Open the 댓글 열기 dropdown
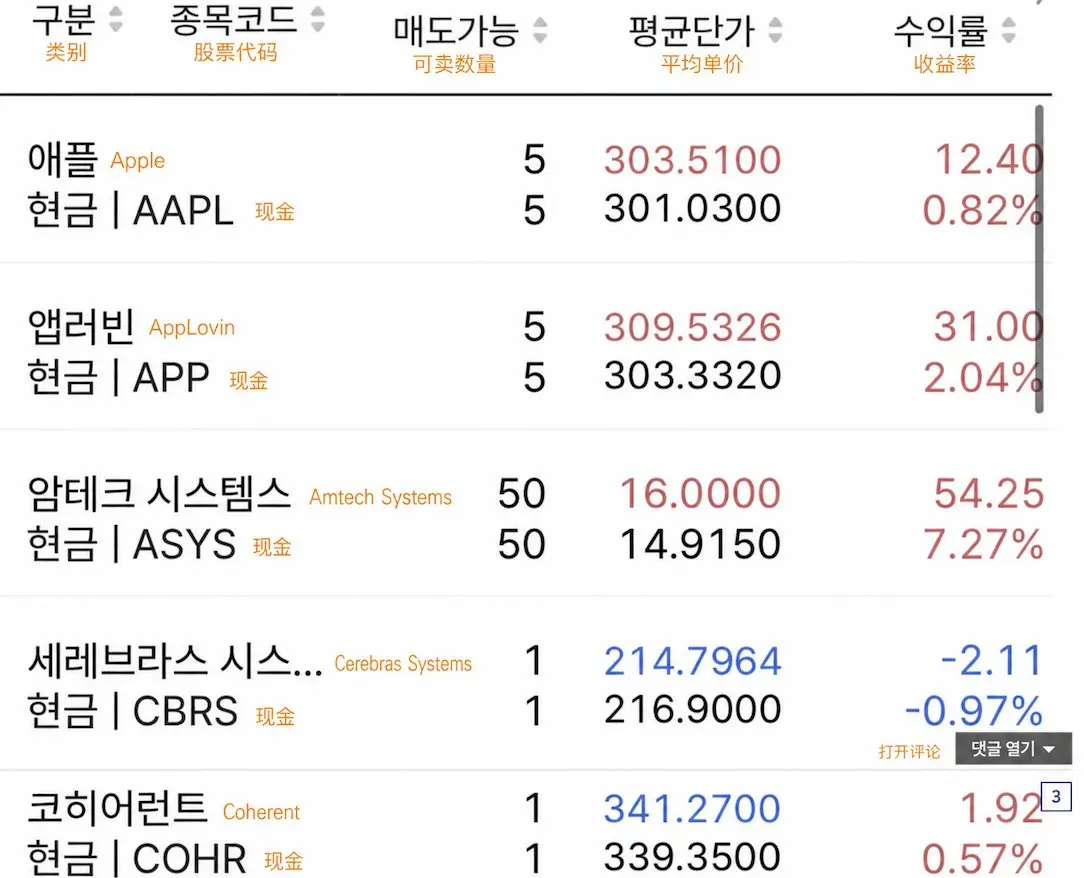Viewport: 1084px width, 878px height. tap(1013, 749)
